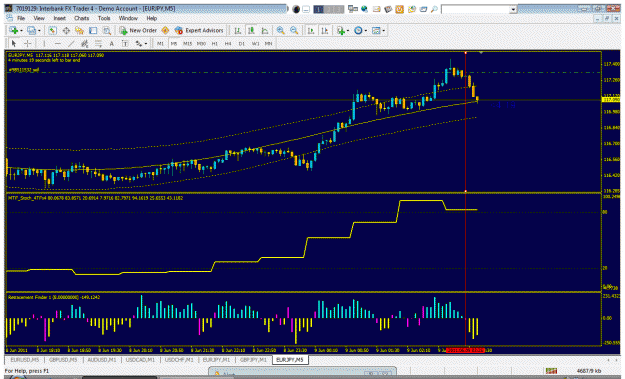Select the Trendline drawing tool

coord(71,43)
